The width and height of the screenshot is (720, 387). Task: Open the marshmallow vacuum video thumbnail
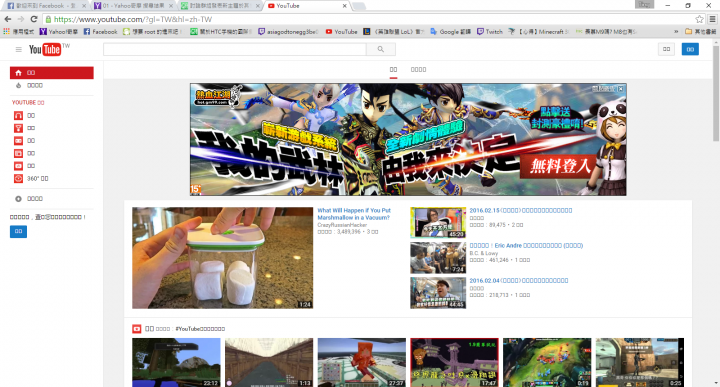pos(223,258)
